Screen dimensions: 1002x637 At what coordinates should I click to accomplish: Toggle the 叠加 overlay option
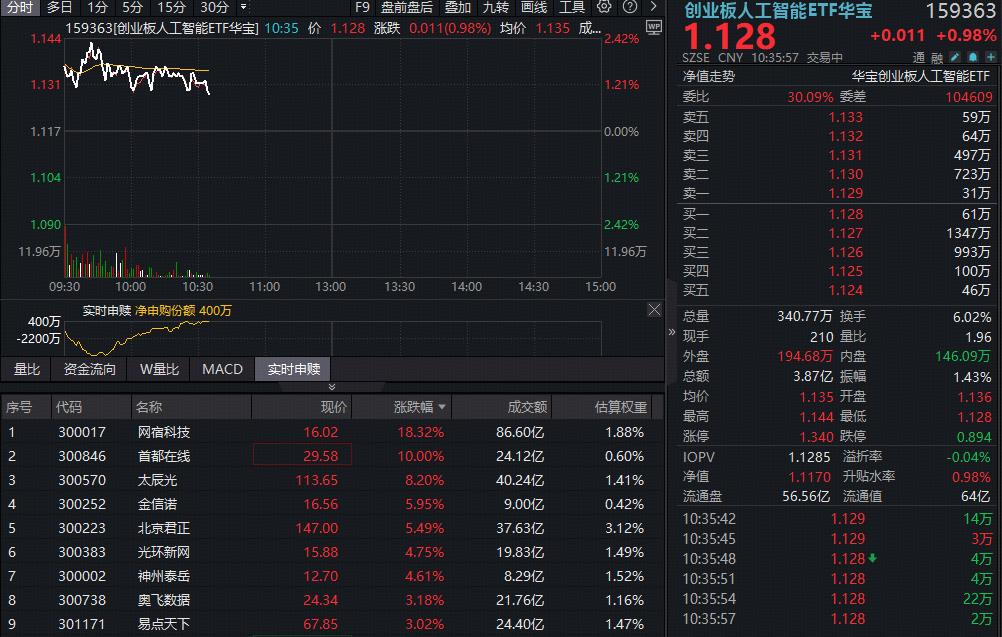pyautogui.click(x=457, y=8)
